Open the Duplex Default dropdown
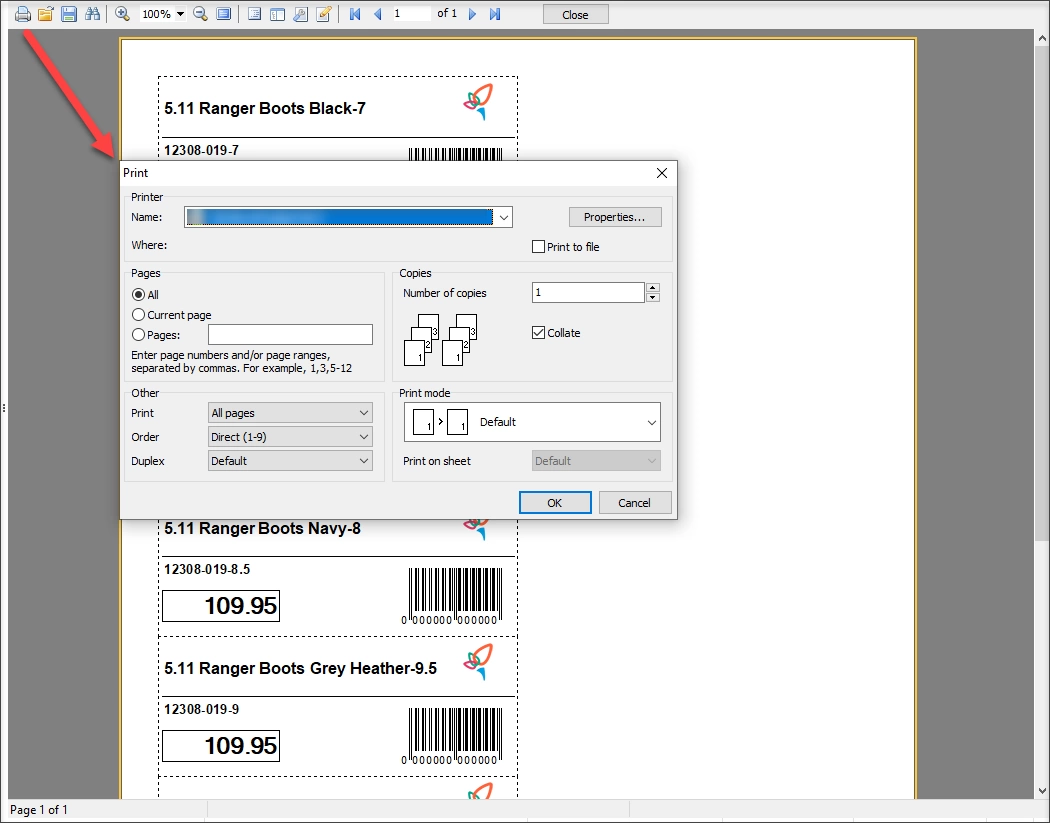Screen dimensions: 1050x823 (x=290, y=461)
